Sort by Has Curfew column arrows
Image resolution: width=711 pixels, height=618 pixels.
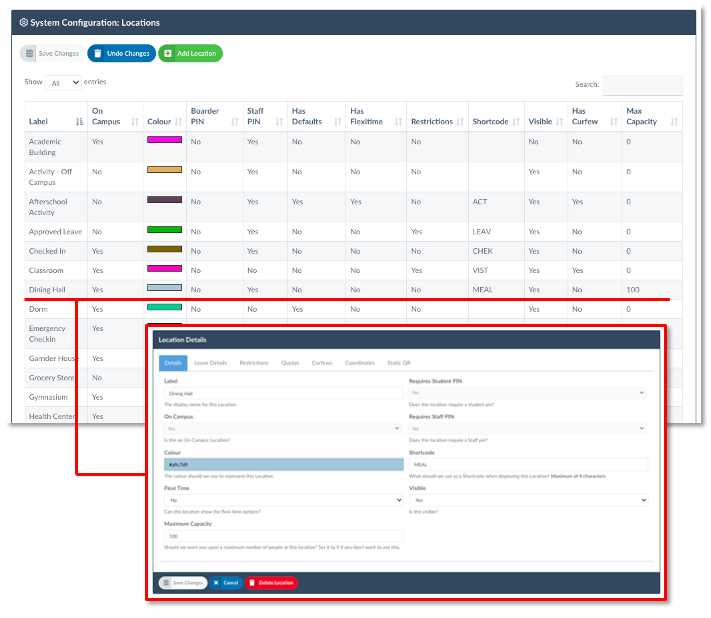(614, 122)
